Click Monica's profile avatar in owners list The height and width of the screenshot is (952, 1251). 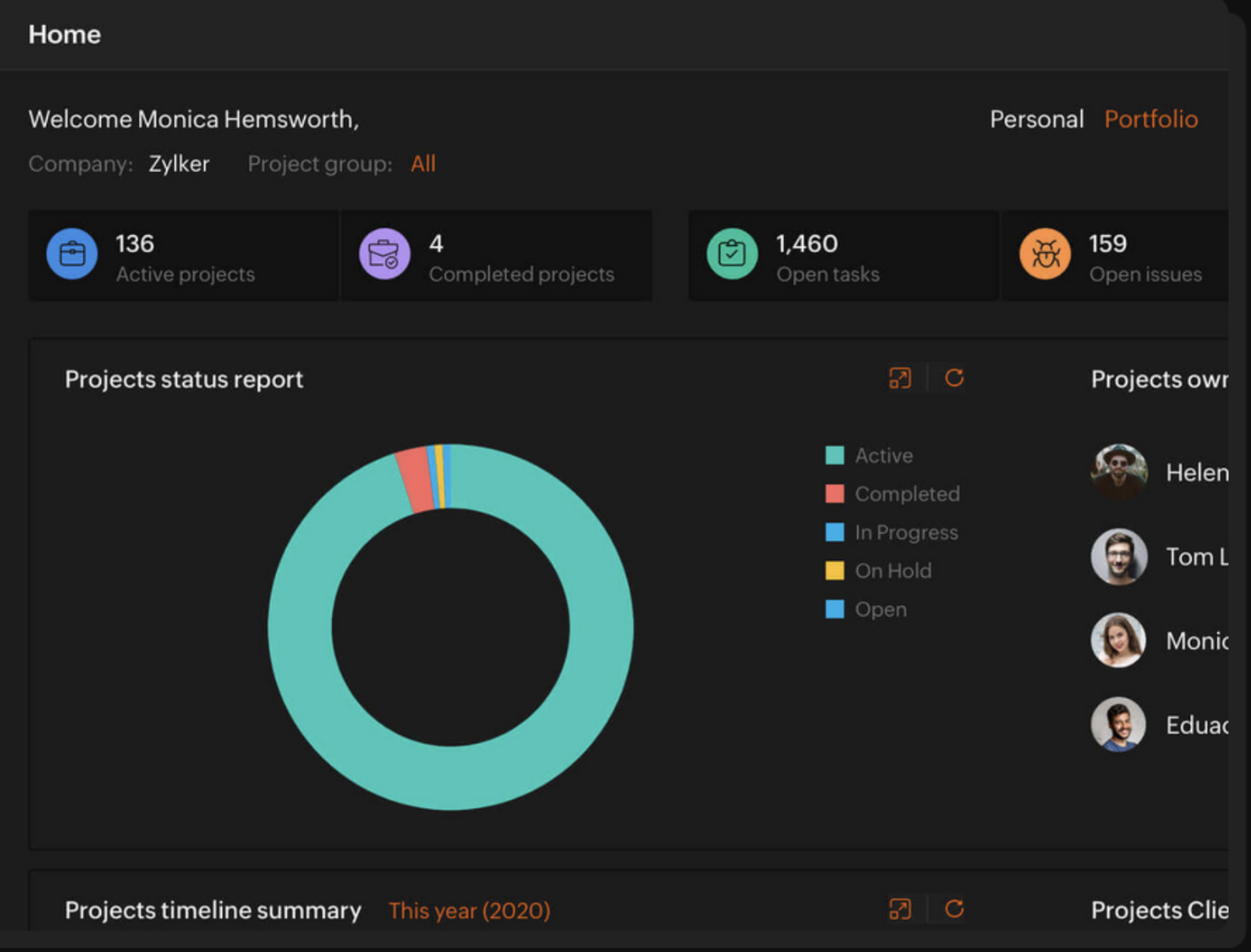(x=1118, y=640)
